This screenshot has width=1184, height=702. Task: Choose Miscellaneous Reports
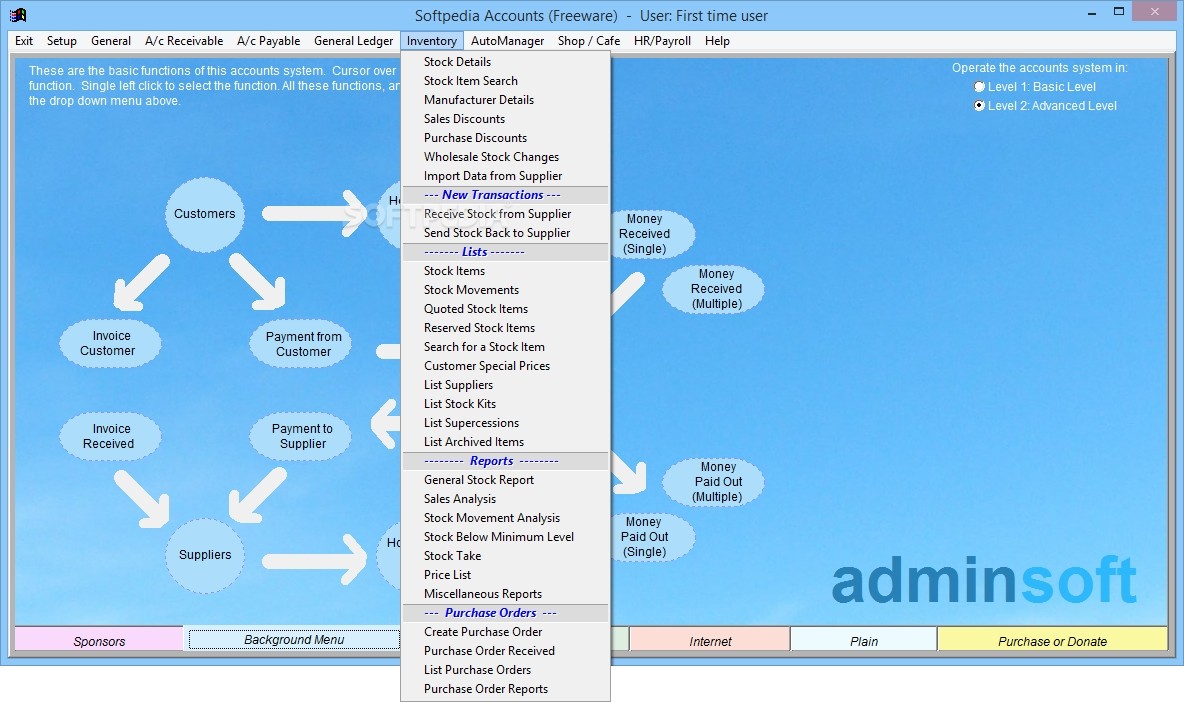pos(505,594)
